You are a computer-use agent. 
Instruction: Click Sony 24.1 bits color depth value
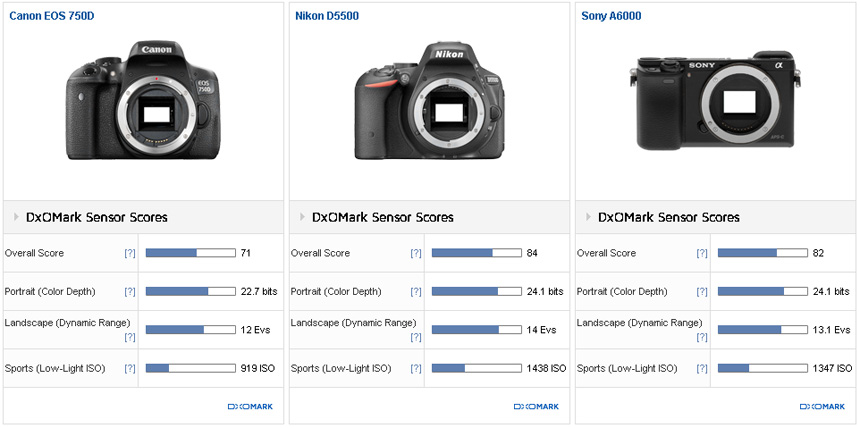tap(831, 291)
